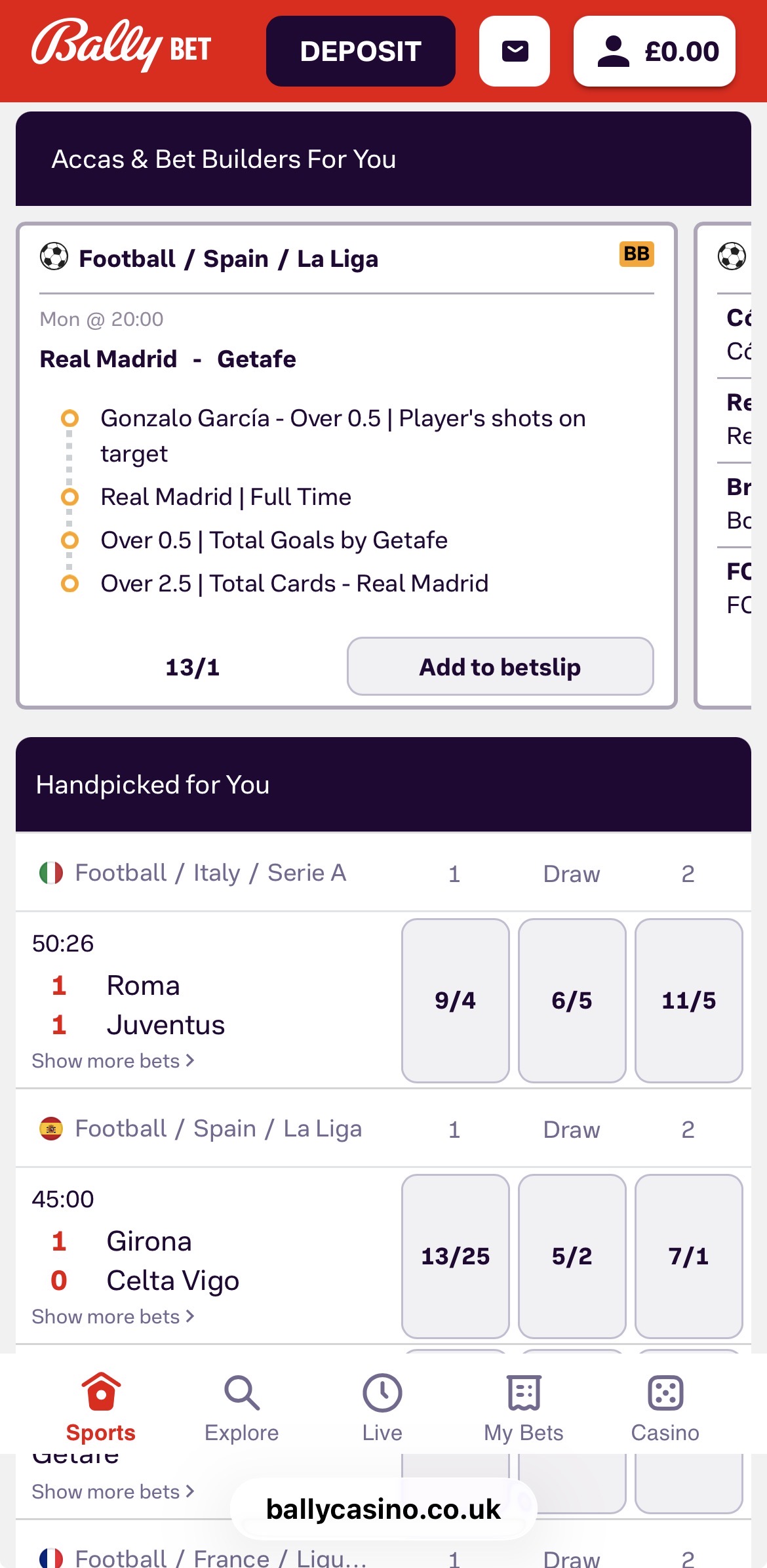Viewport: 767px width, 1568px height.
Task: Tap the Bally Bet logo
Action: point(121,46)
